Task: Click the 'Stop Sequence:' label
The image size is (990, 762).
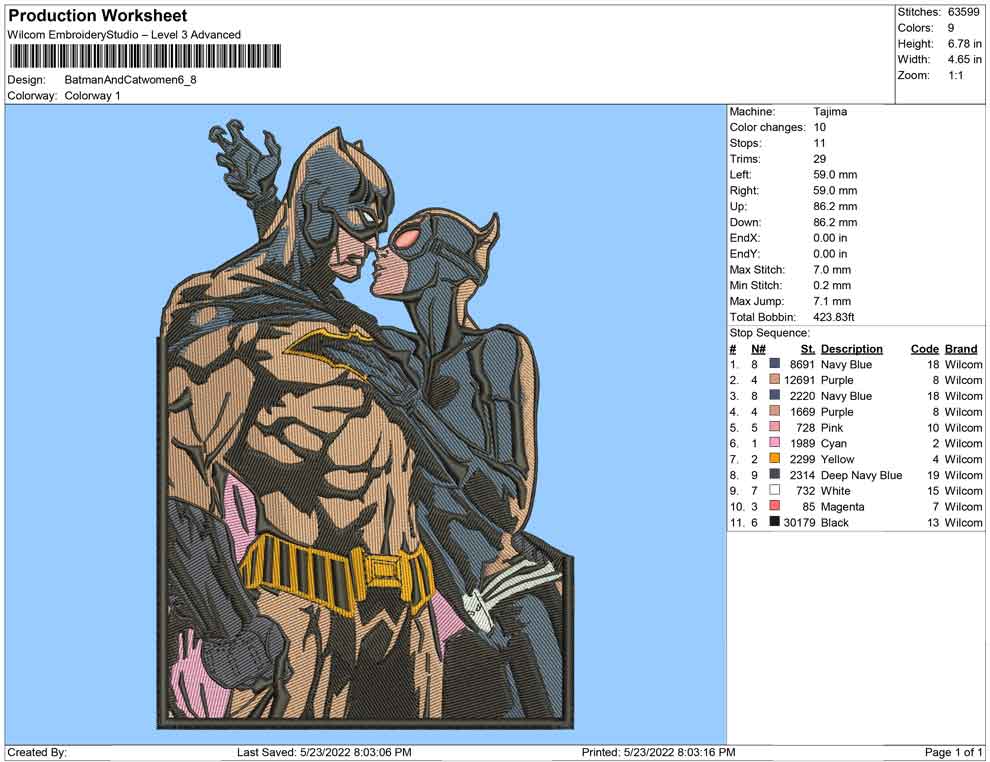Action: point(770,333)
